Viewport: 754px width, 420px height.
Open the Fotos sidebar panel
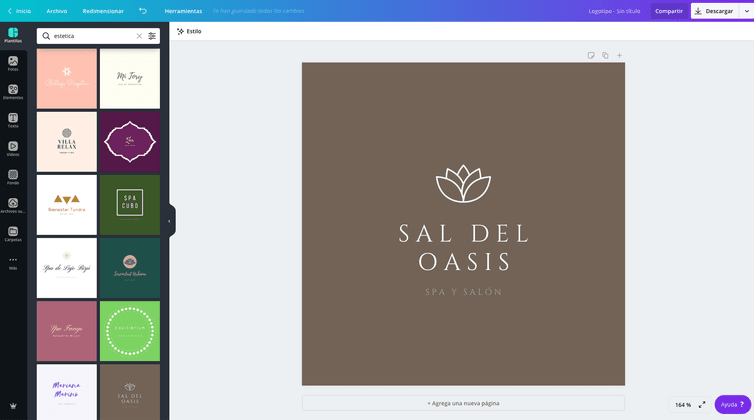pyautogui.click(x=13, y=63)
